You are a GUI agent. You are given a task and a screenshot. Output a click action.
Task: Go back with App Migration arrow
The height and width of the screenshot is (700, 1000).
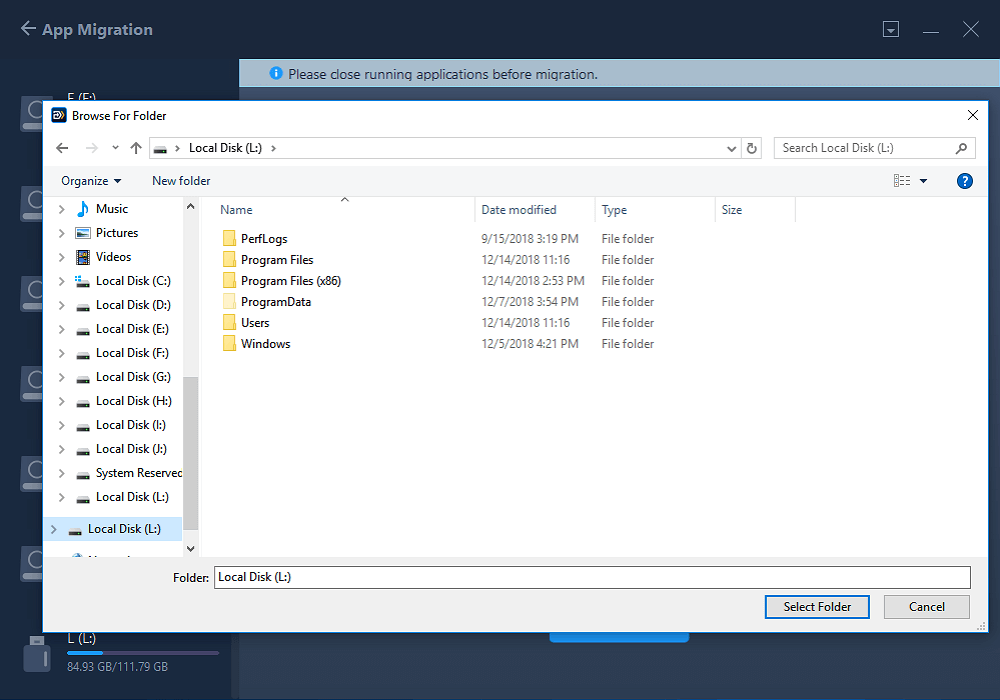27,29
